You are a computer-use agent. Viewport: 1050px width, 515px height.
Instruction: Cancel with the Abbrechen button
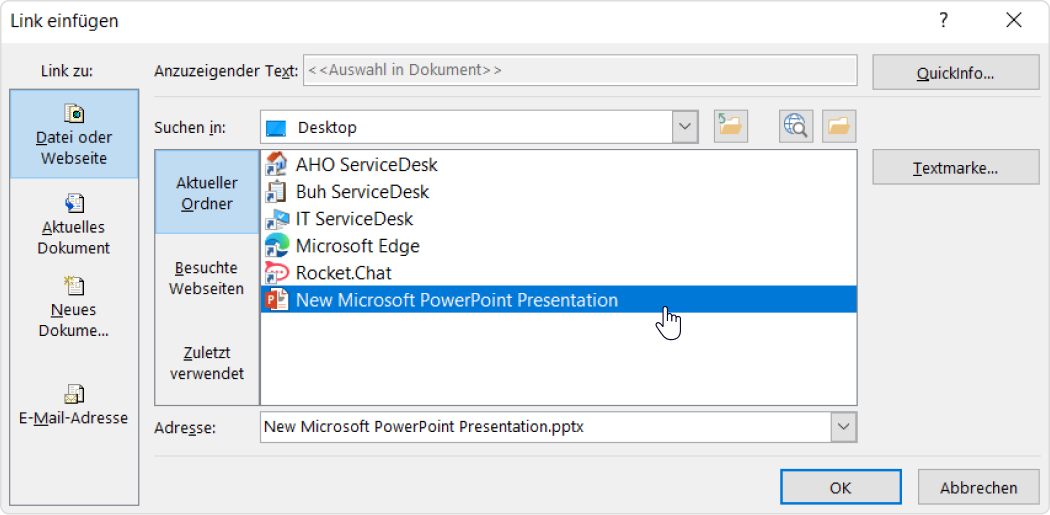click(x=978, y=487)
